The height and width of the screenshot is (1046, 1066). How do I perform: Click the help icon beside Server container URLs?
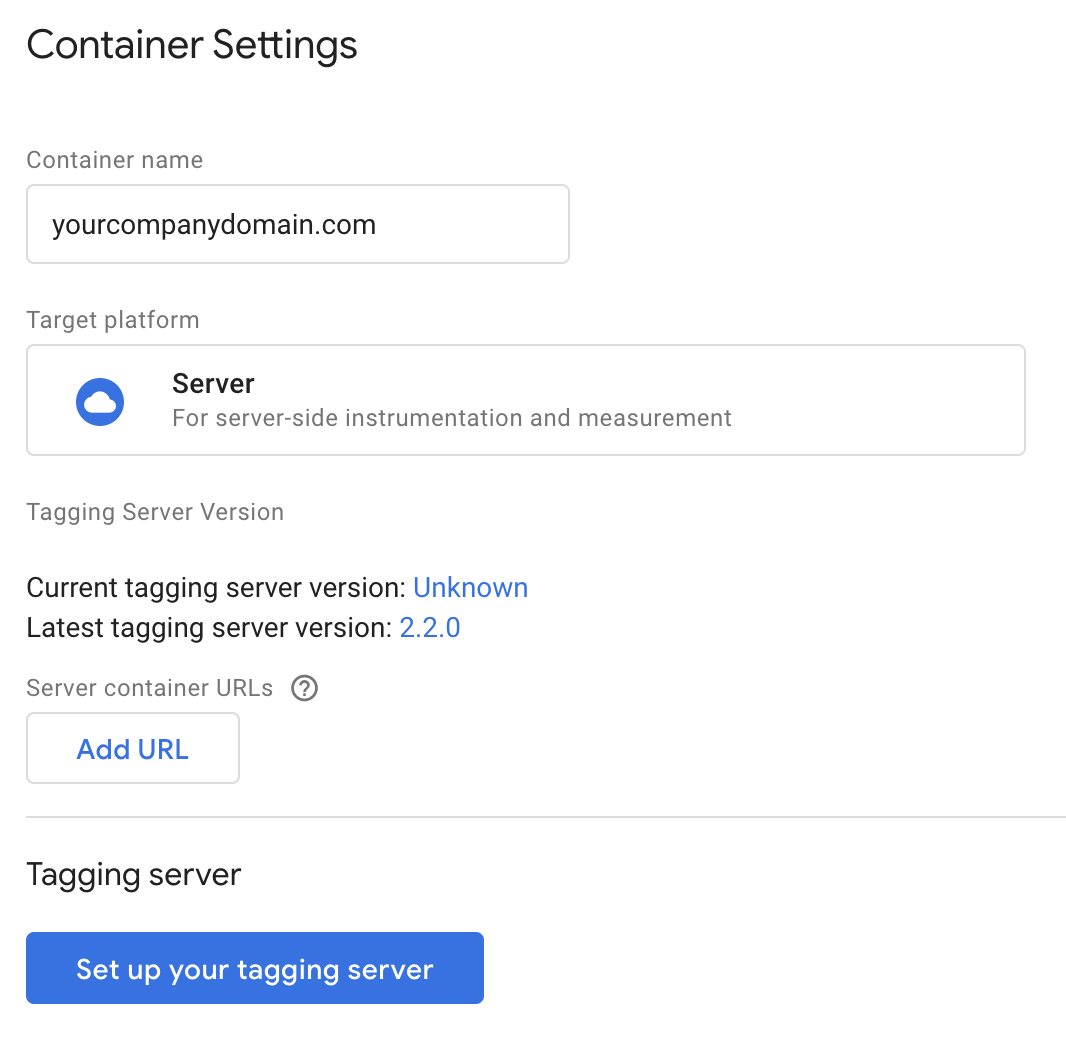pyautogui.click(x=304, y=689)
